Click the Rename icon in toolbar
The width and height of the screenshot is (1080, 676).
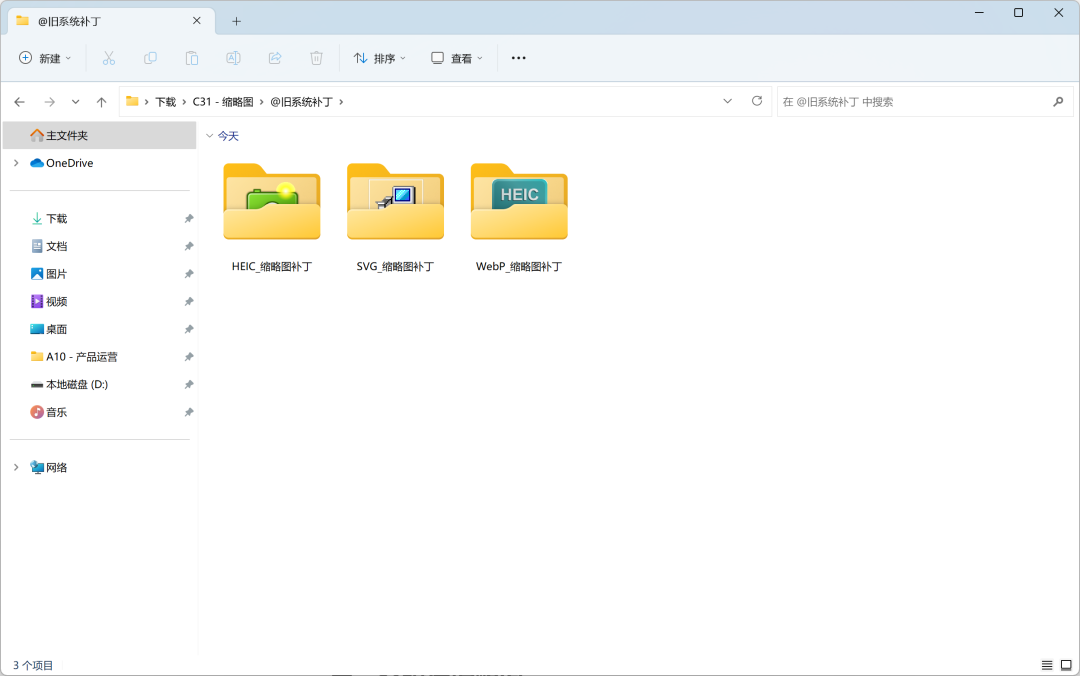pyautogui.click(x=233, y=59)
